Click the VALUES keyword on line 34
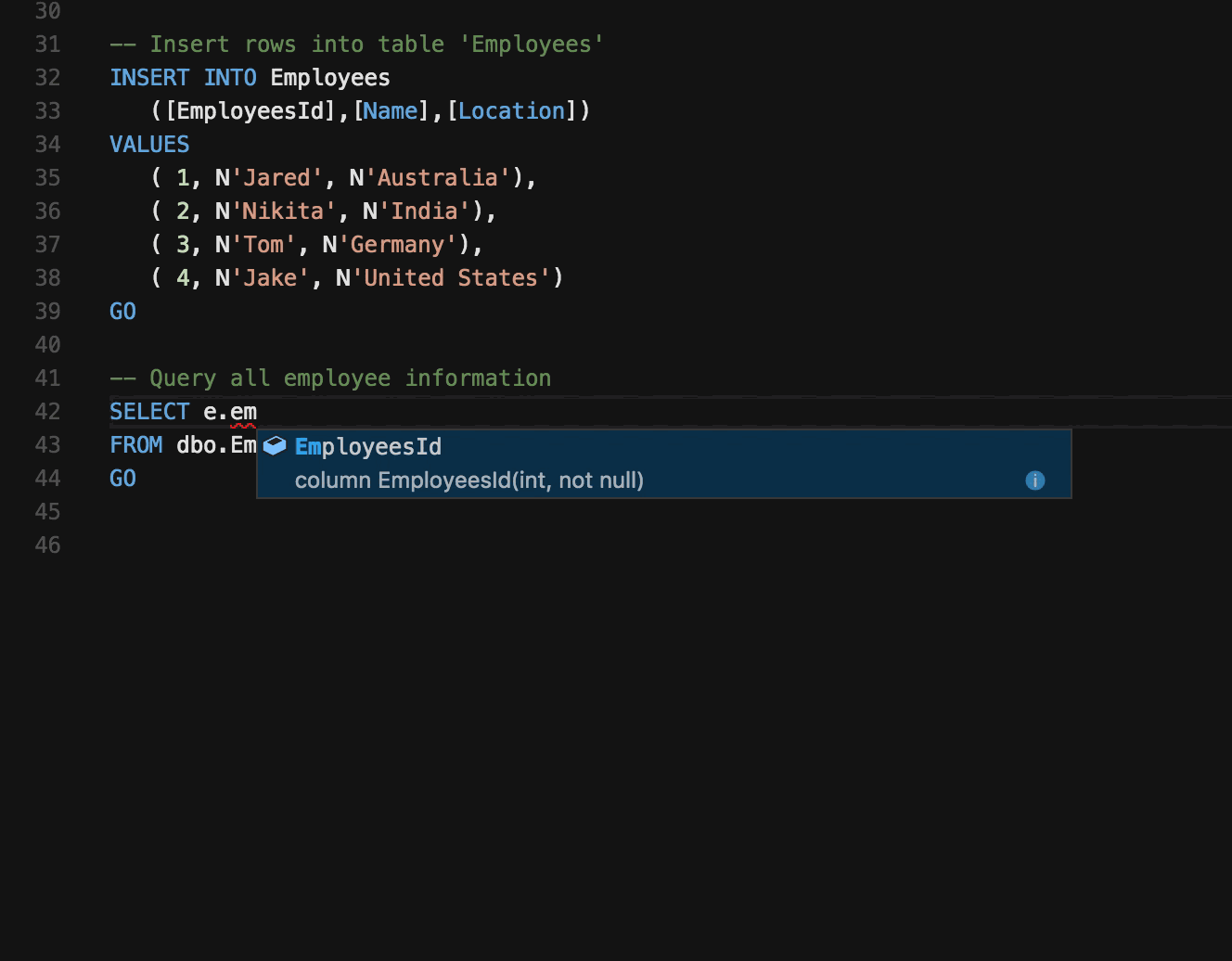The height and width of the screenshot is (961, 1232). click(x=149, y=144)
